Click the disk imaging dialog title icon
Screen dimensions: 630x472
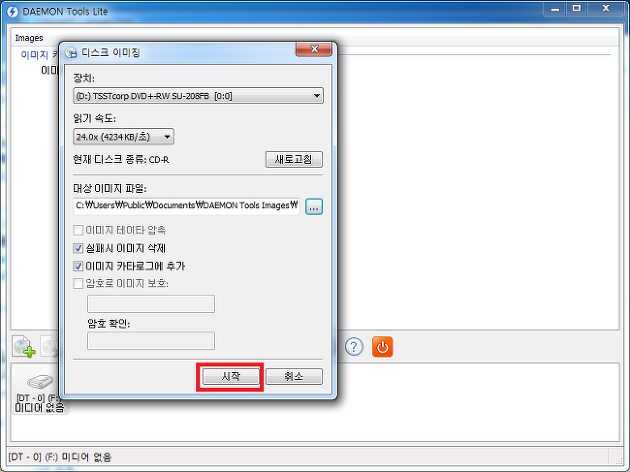click(71, 52)
